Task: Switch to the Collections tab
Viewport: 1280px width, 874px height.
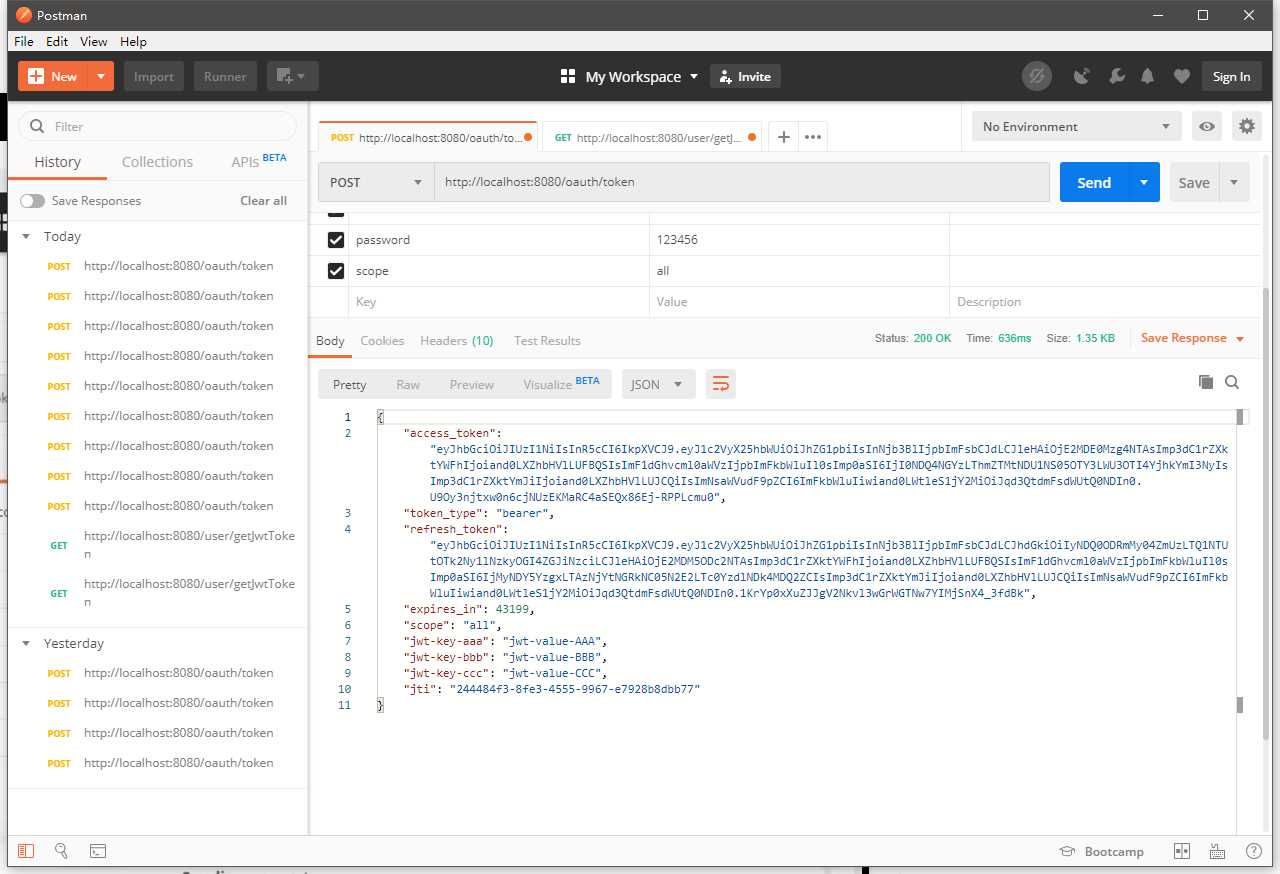Action: [x=157, y=162]
